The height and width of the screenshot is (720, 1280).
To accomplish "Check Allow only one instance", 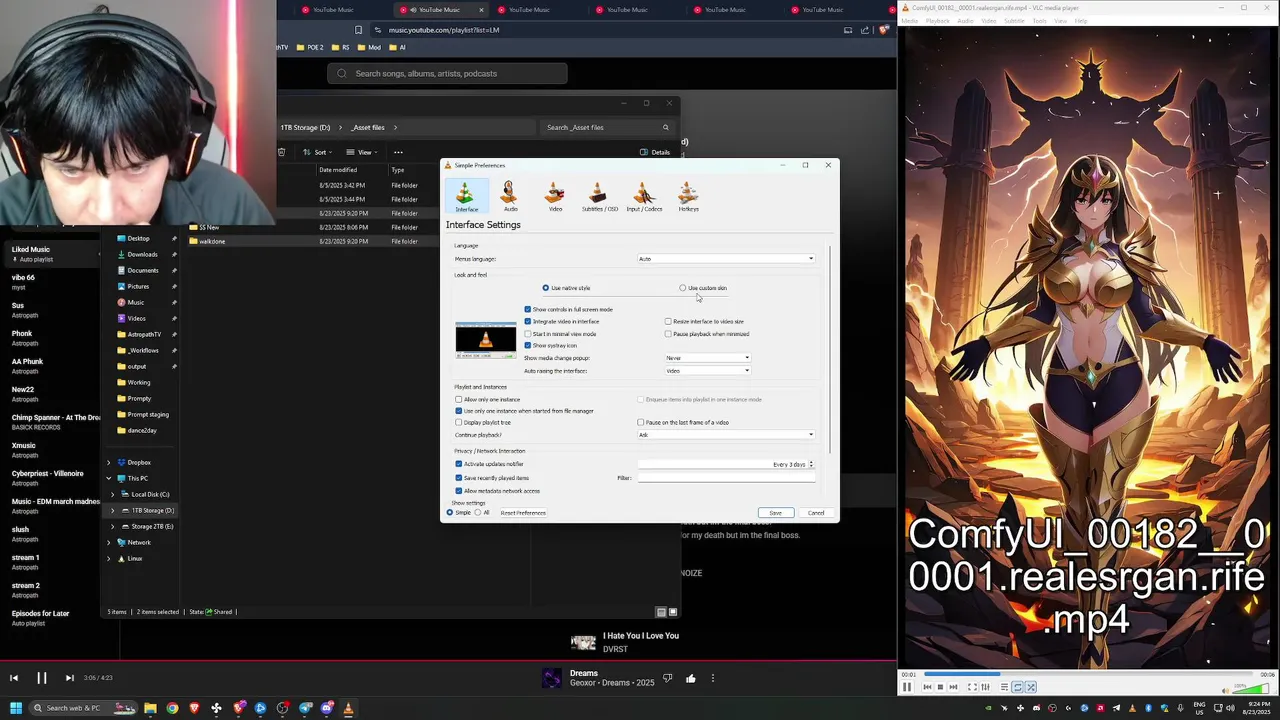I will click(x=459, y=399).
